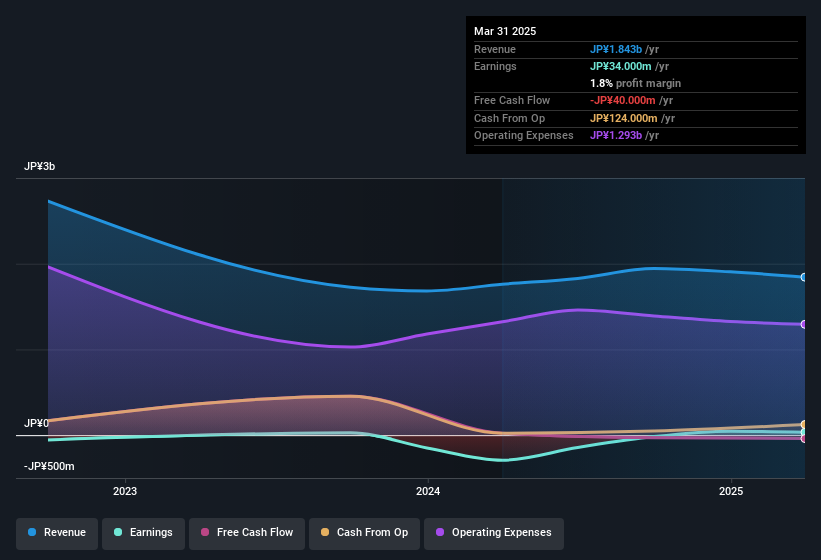Click the JP¥1.293b operating expenses value
The width and height of the screenshot is (821, 560).
(616, 136)
